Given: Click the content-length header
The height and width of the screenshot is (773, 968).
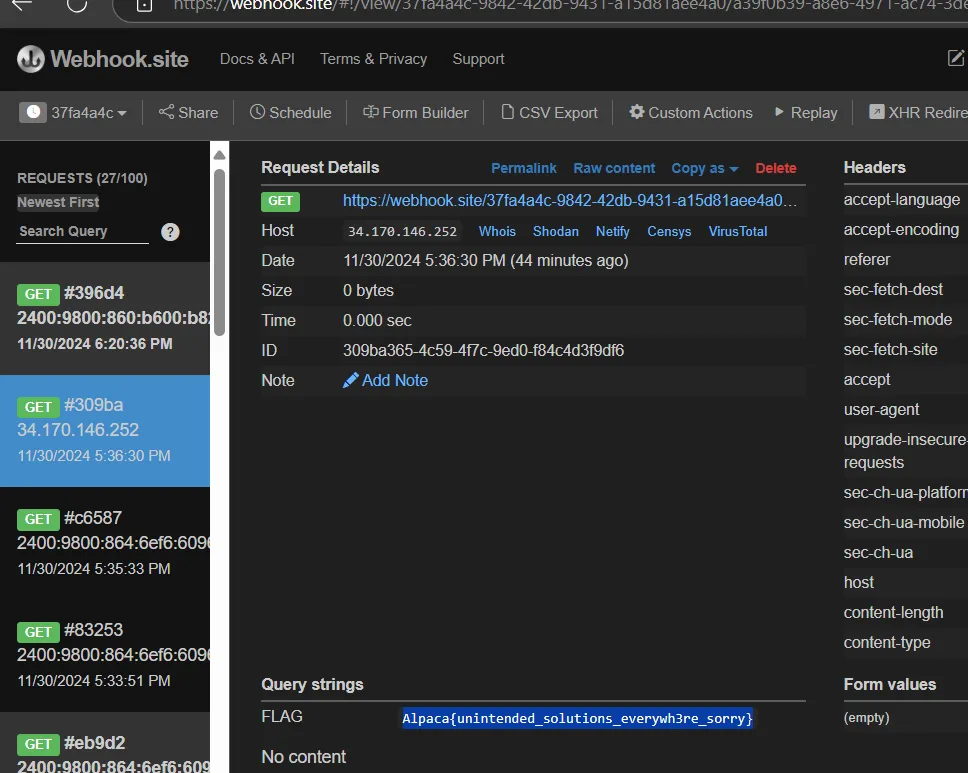Looking at the screenshot, I should pyautogui.click(x=893, y=612).
